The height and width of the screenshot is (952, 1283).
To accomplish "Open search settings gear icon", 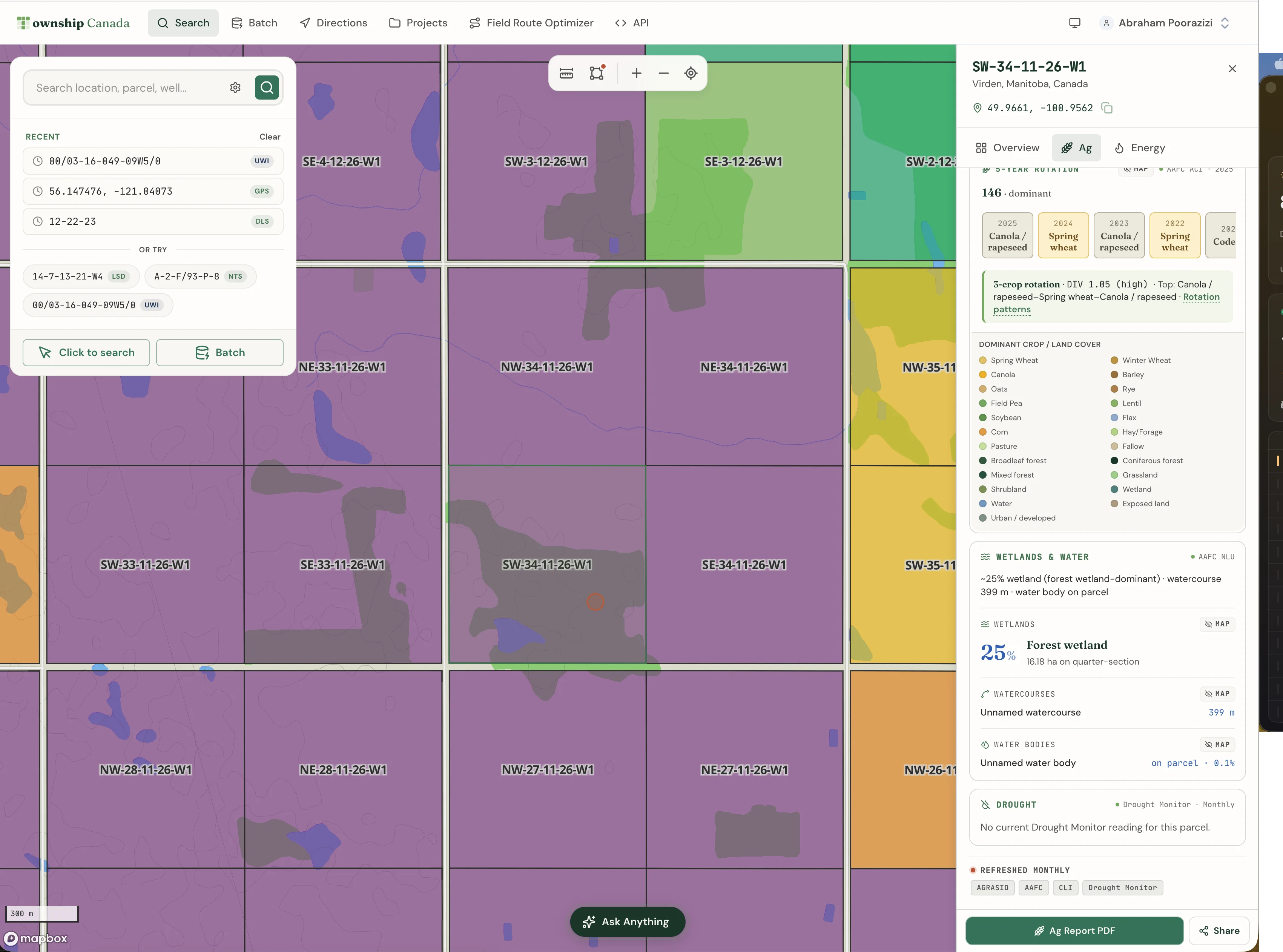I will [235, 88].
